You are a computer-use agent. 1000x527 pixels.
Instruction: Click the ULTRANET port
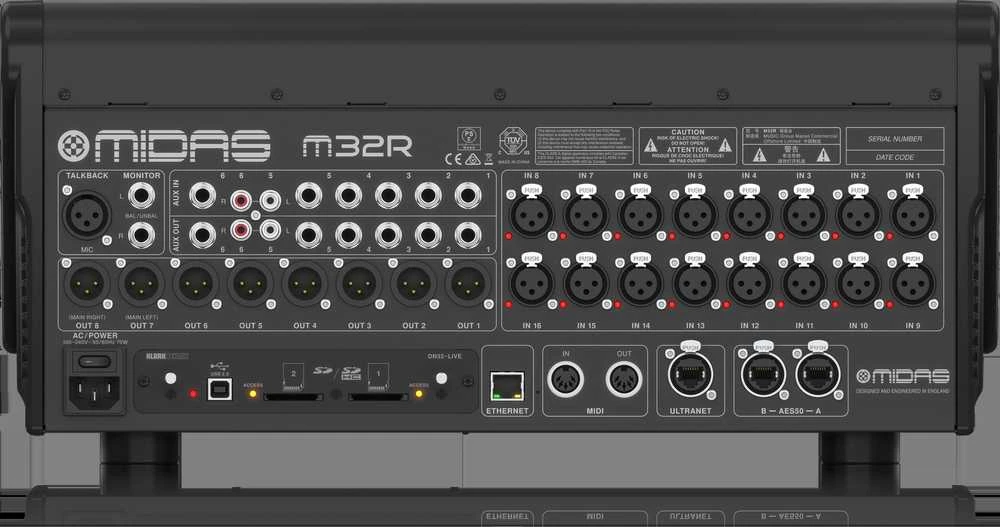click(690, 375)
